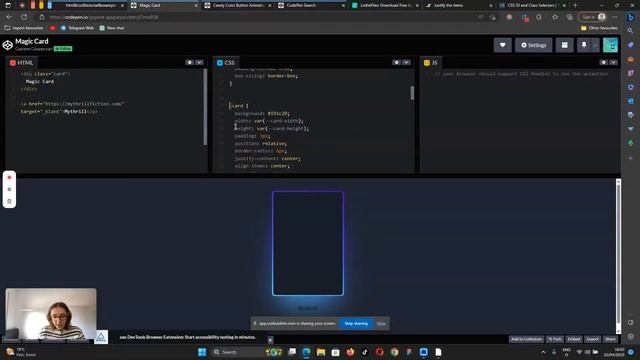Open CSS editor settings gear
Image resolution: width=640 pixels, height=360 pixels.
396,62
